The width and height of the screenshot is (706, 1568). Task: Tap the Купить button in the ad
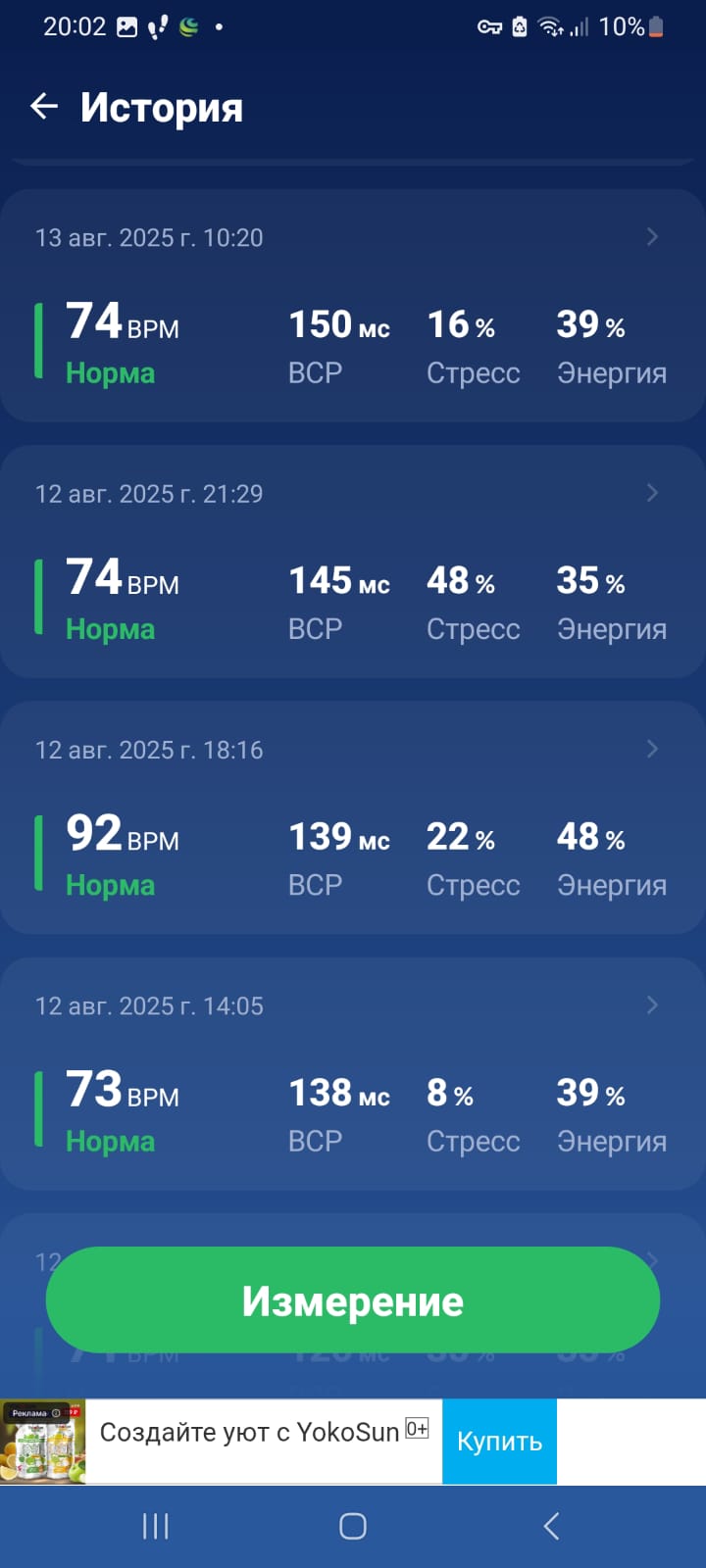[499, 1442]
